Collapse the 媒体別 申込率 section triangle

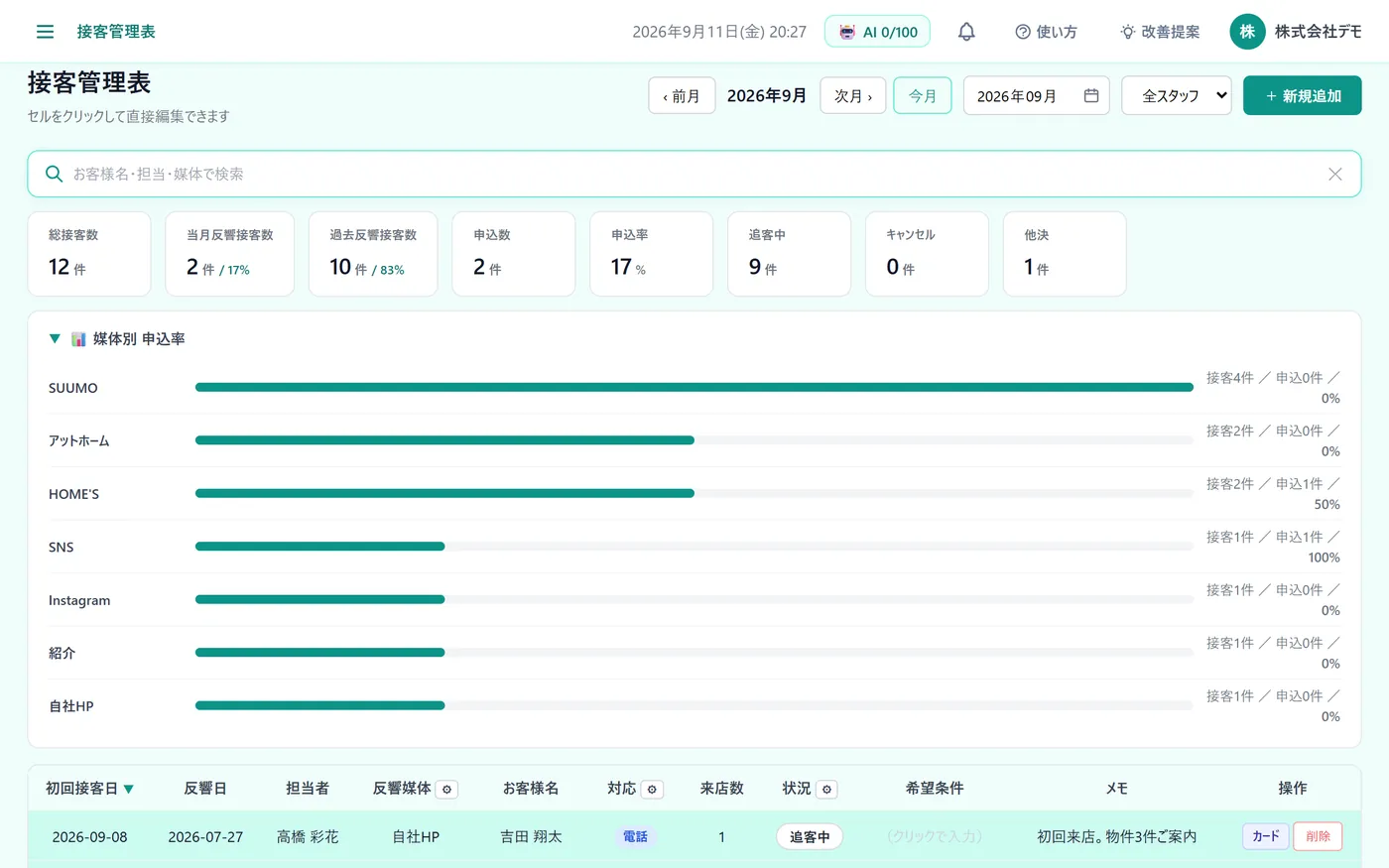(55, 339)
